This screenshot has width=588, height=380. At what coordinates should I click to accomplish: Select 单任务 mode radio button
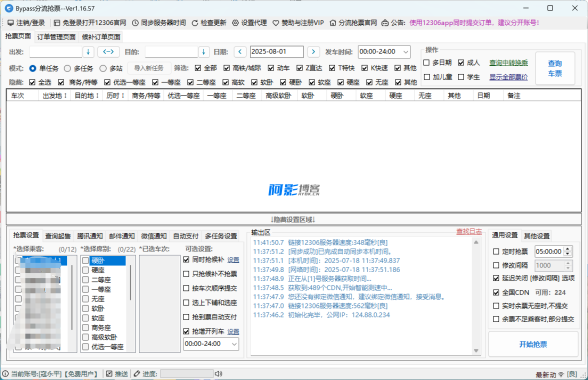coord(33,68)
